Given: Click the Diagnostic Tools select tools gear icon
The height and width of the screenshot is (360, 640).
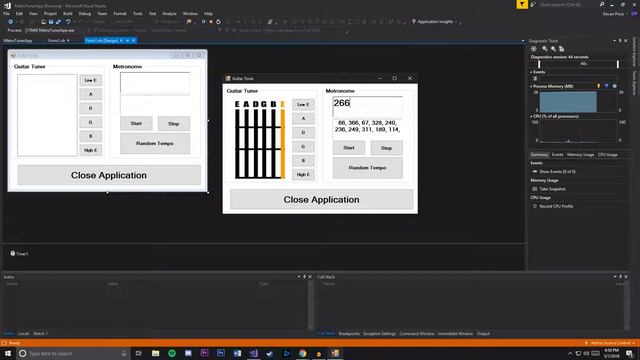Looking at the screenshot, I should 534,49.
